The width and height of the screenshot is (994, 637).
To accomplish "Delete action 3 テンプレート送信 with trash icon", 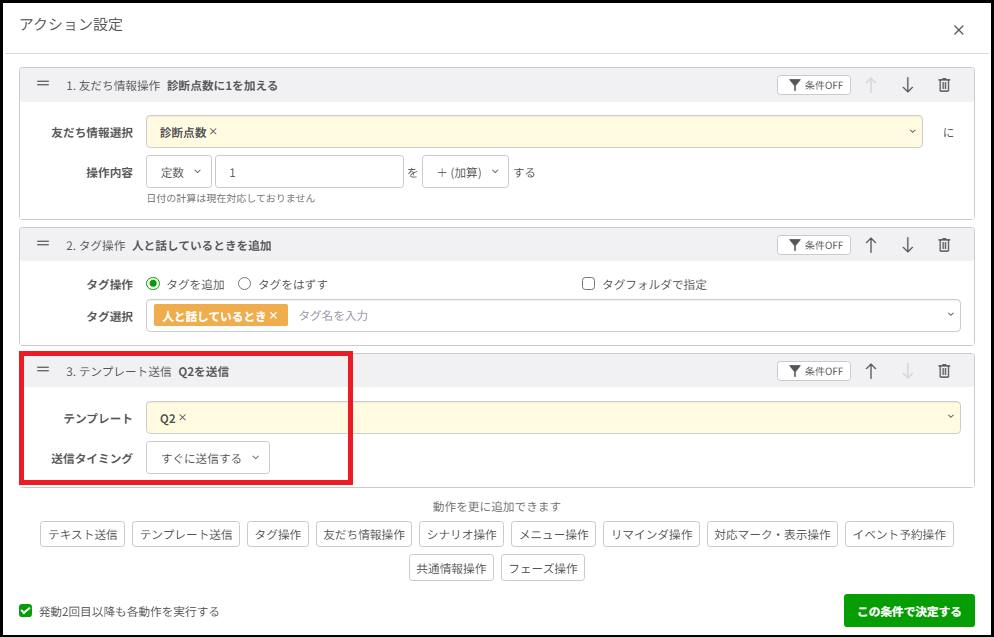I will [x=944, y=371].
